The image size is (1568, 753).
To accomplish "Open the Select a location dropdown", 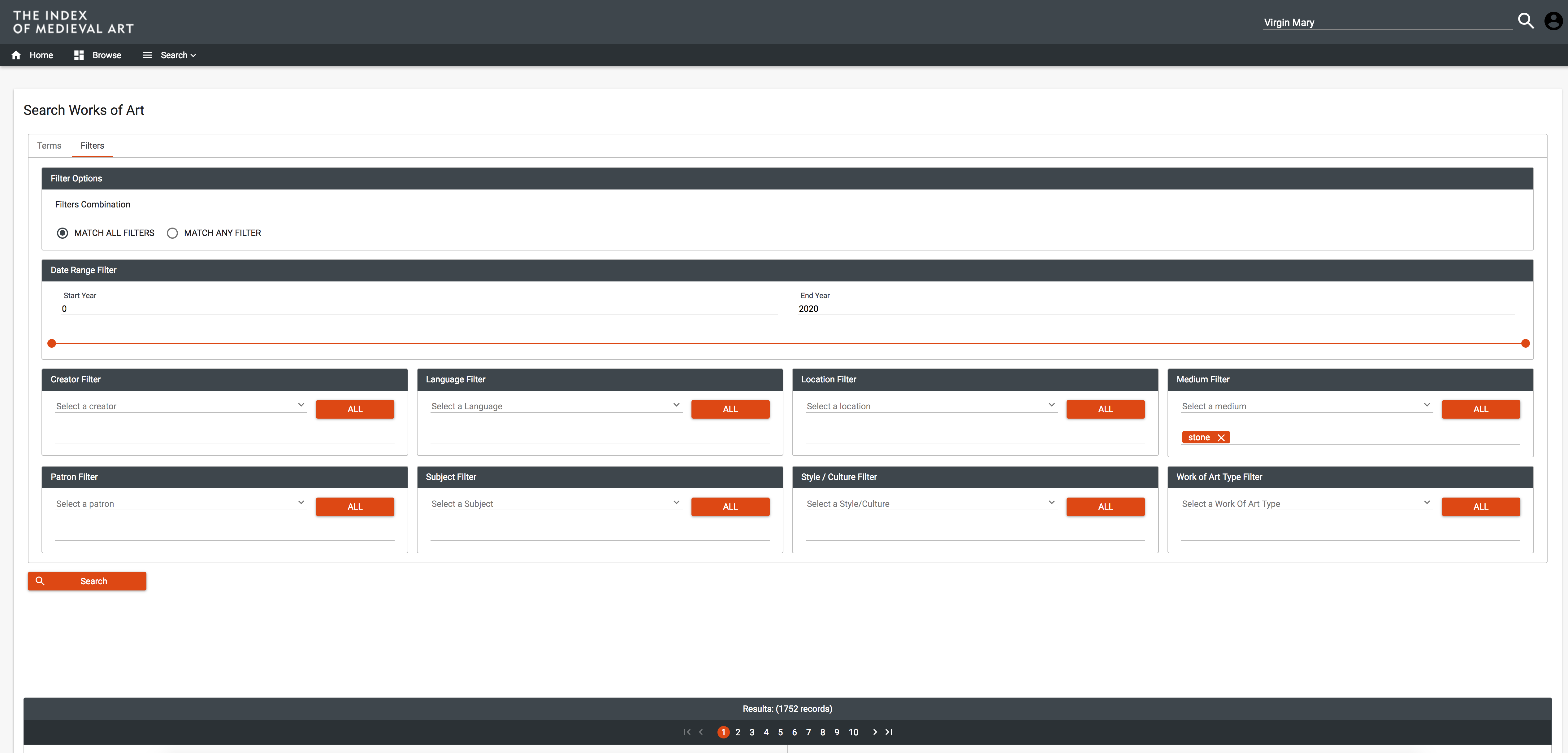I will (x=931, y=406).
